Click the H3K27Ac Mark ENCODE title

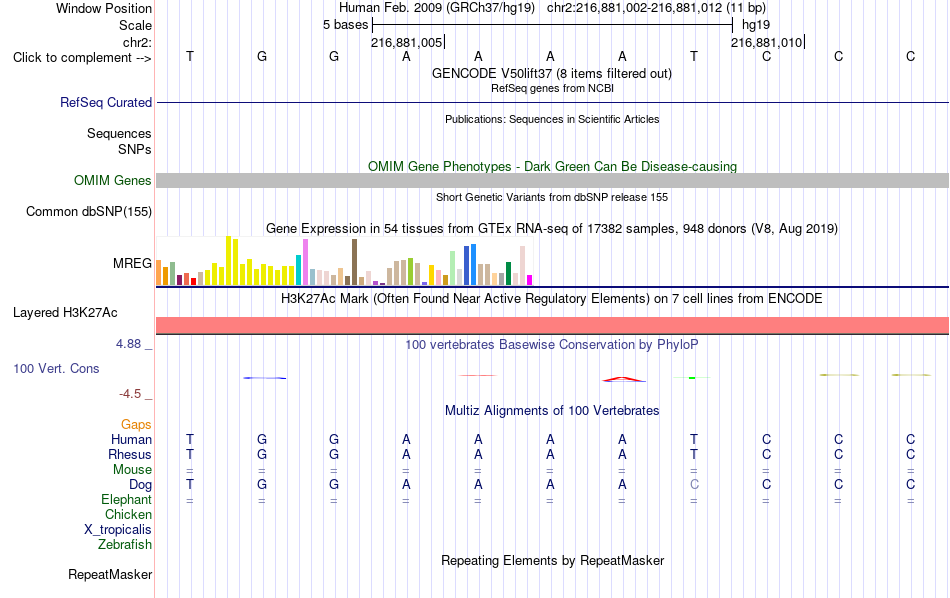(551, 298)
